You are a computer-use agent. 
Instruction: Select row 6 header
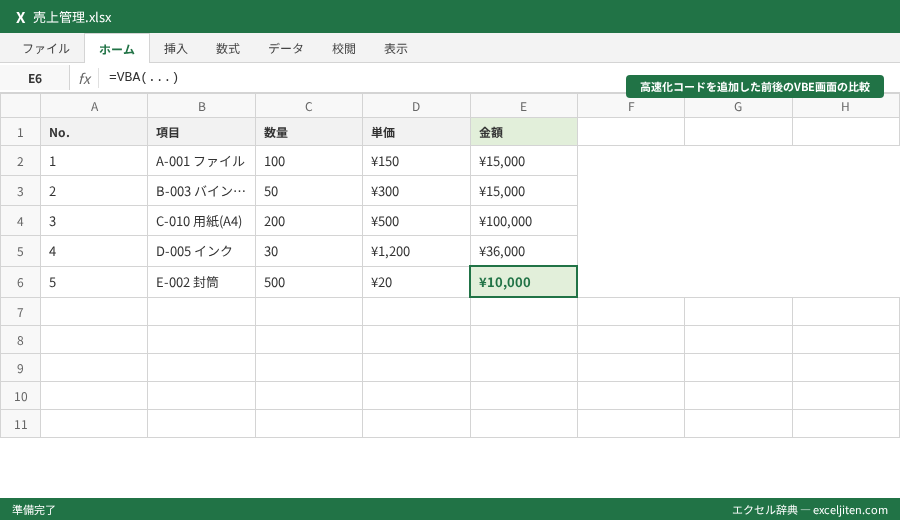click(x=20, y=282)
